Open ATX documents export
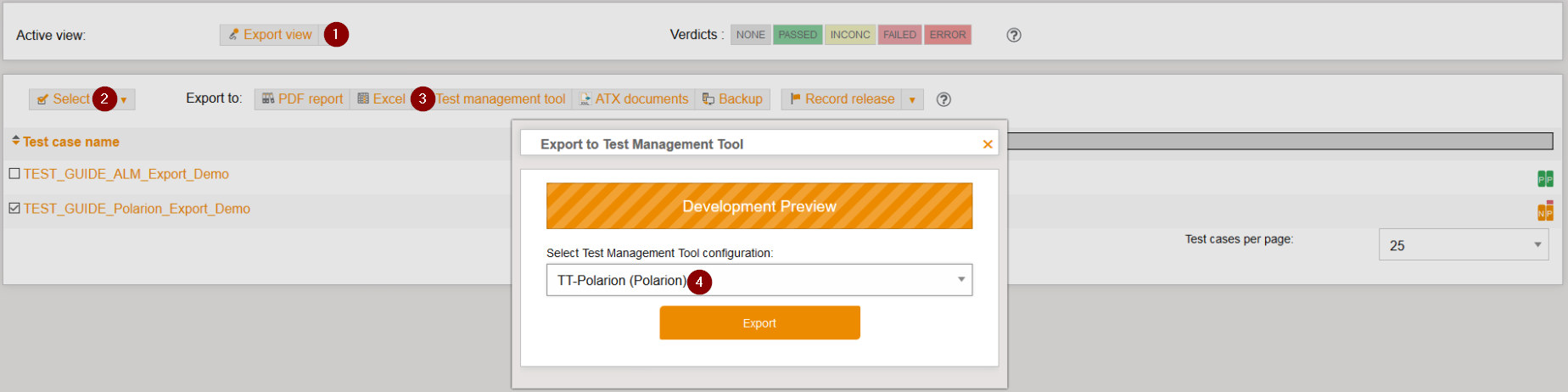Image resolution: width=1568 pixels, height=392 pixels. pyautogui.click(x=633, y=99)
